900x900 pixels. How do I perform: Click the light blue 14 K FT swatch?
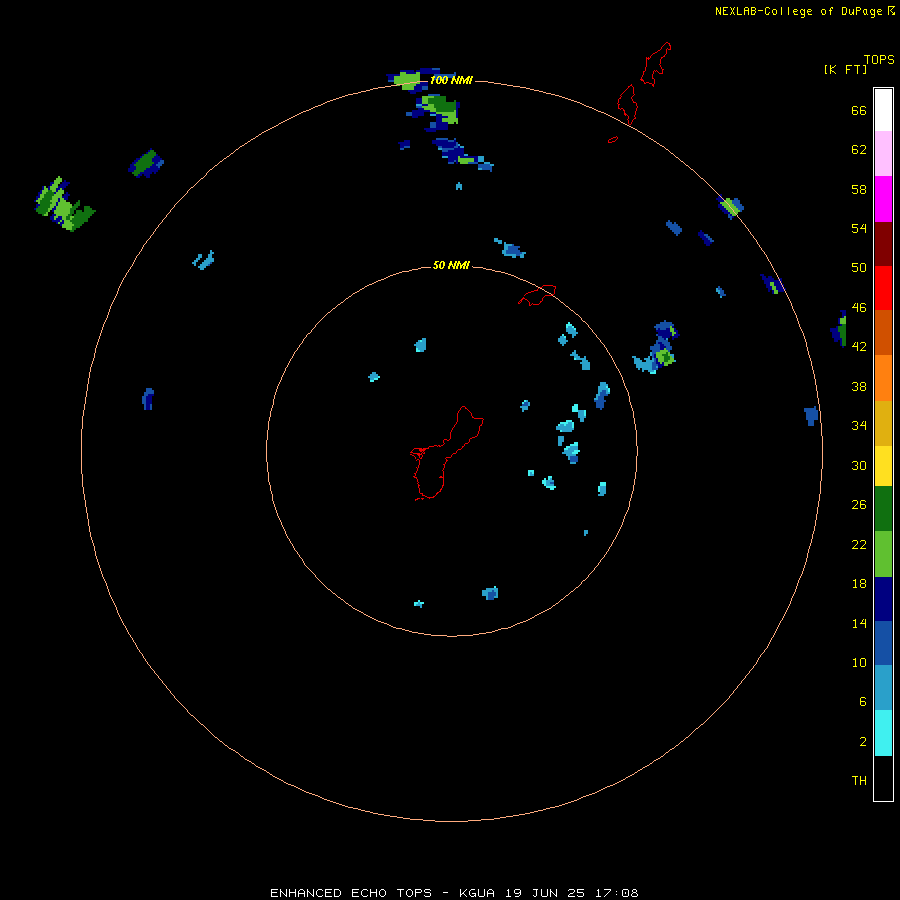coord(883,687)
